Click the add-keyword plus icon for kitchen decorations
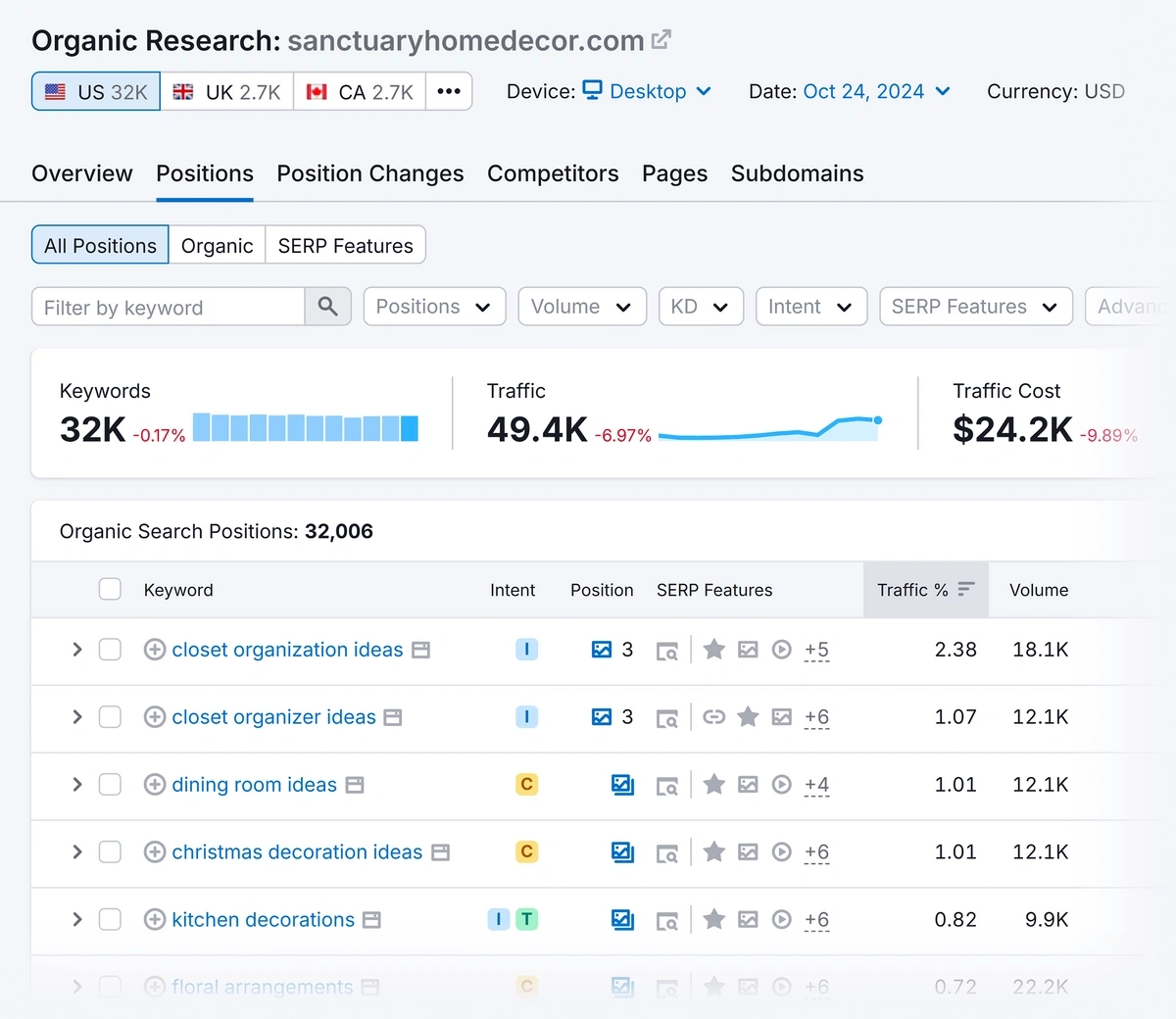The width and height of the screenshot is (1176, 1019). click(x=155, y=920)
